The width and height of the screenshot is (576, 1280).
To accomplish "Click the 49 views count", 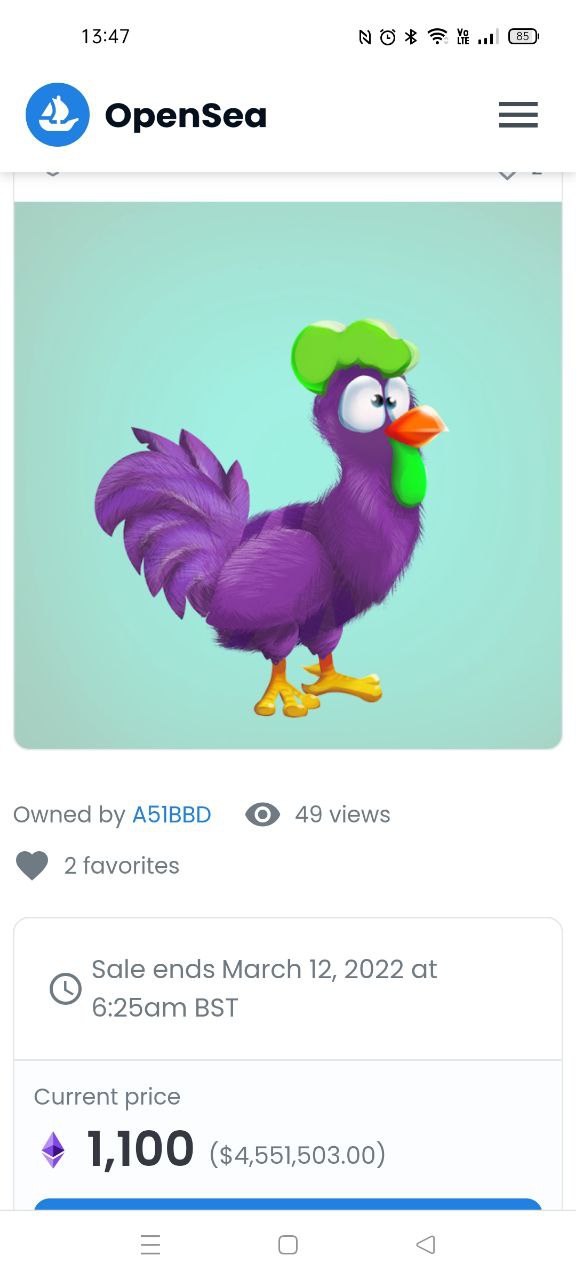I will pyautogui.click(x=342, y=815).
